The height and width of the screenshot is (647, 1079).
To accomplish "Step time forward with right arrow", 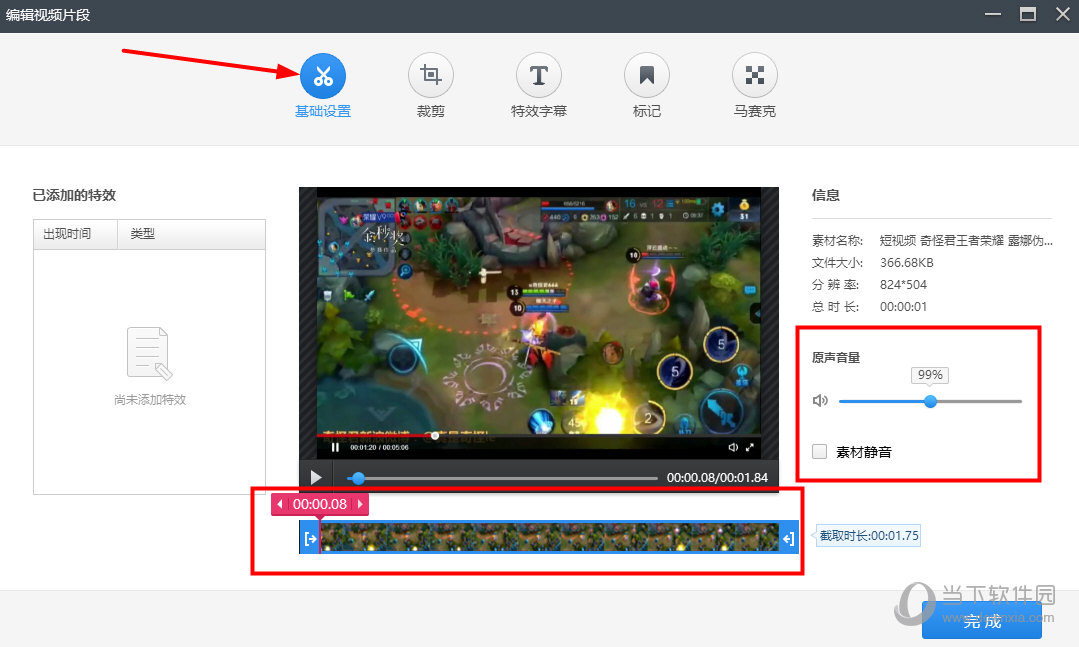I will 360,504.
